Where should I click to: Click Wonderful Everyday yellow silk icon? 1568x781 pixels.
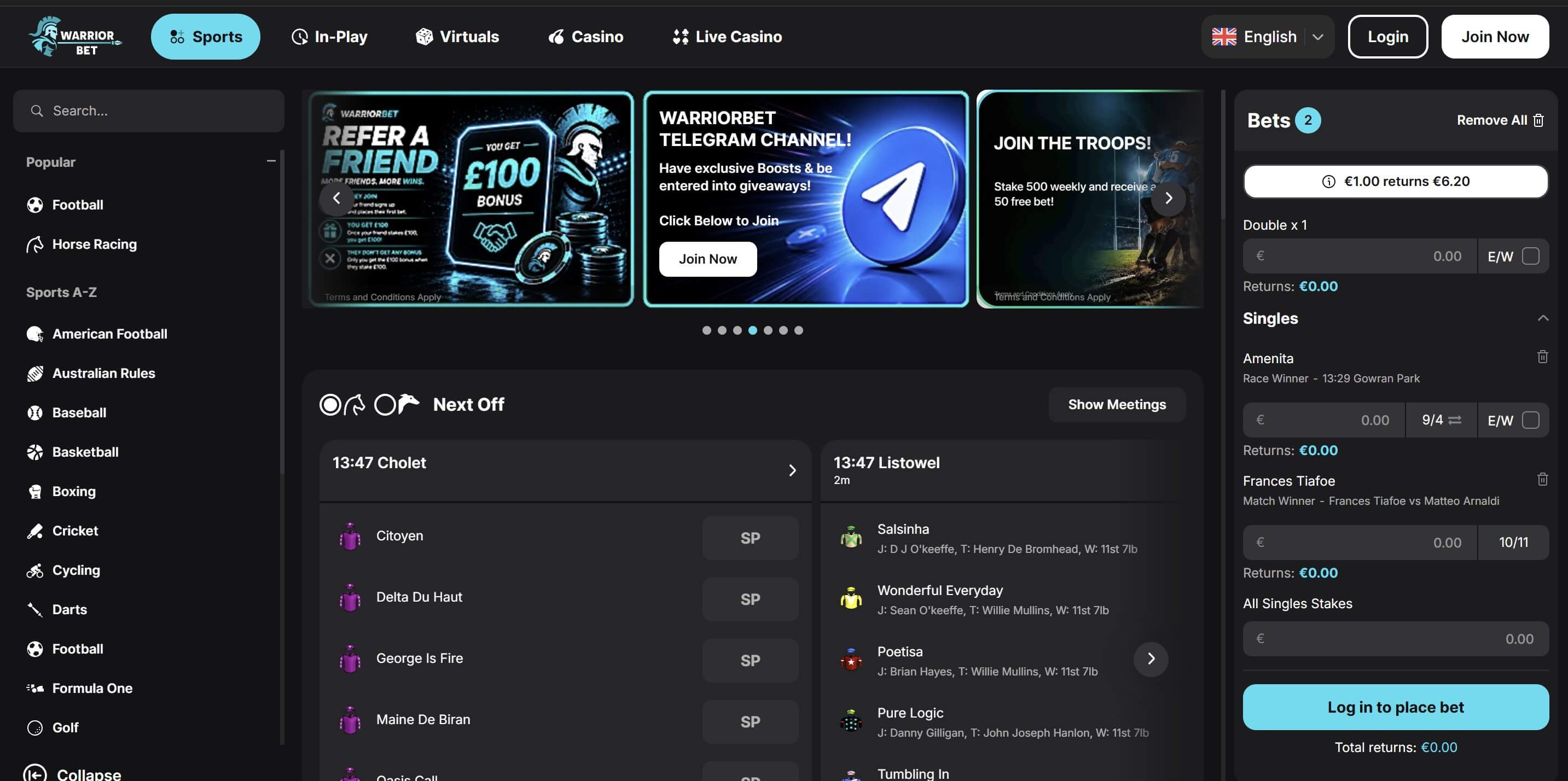coord(851,598)
